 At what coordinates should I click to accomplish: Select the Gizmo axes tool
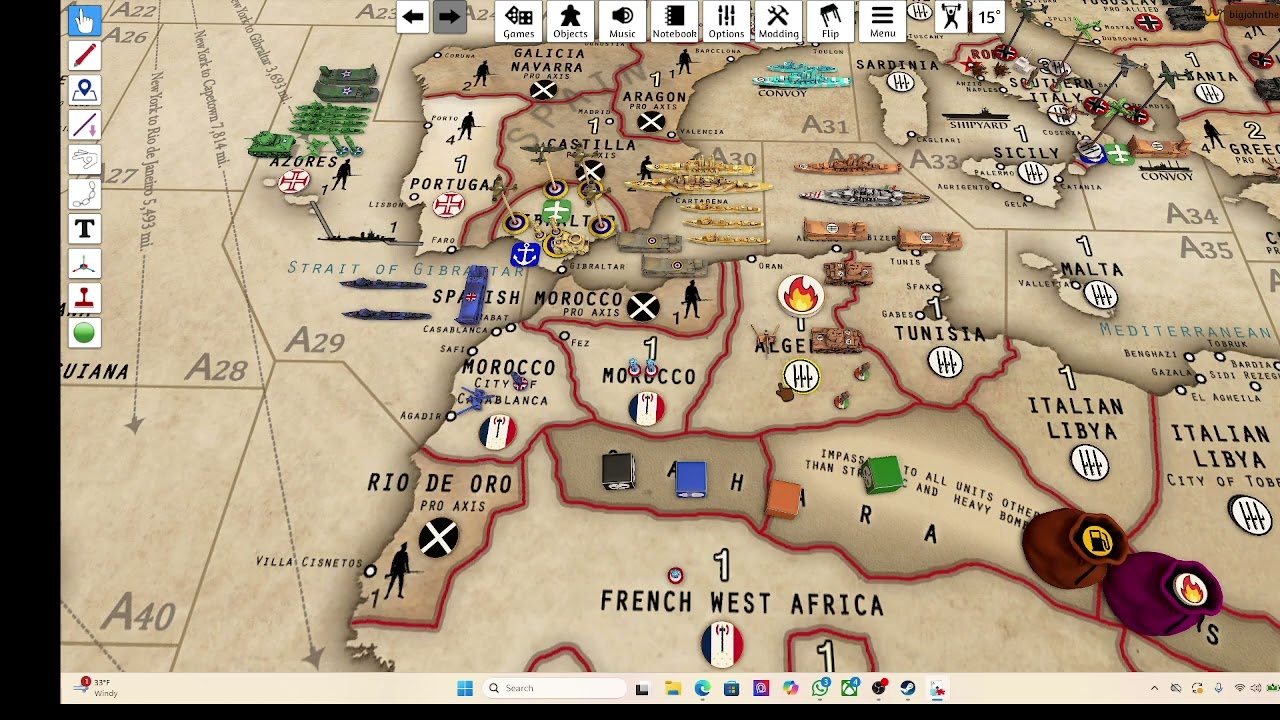pyautogui.click(x=84, y=264)
